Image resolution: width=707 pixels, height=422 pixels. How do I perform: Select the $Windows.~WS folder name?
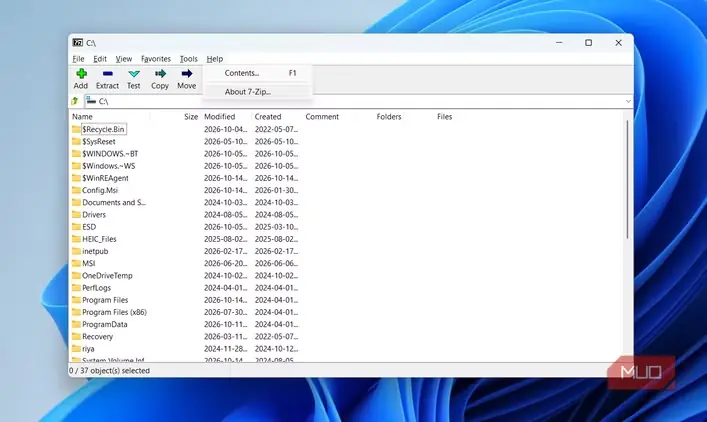pyautogui.click(x=109, y=166)
